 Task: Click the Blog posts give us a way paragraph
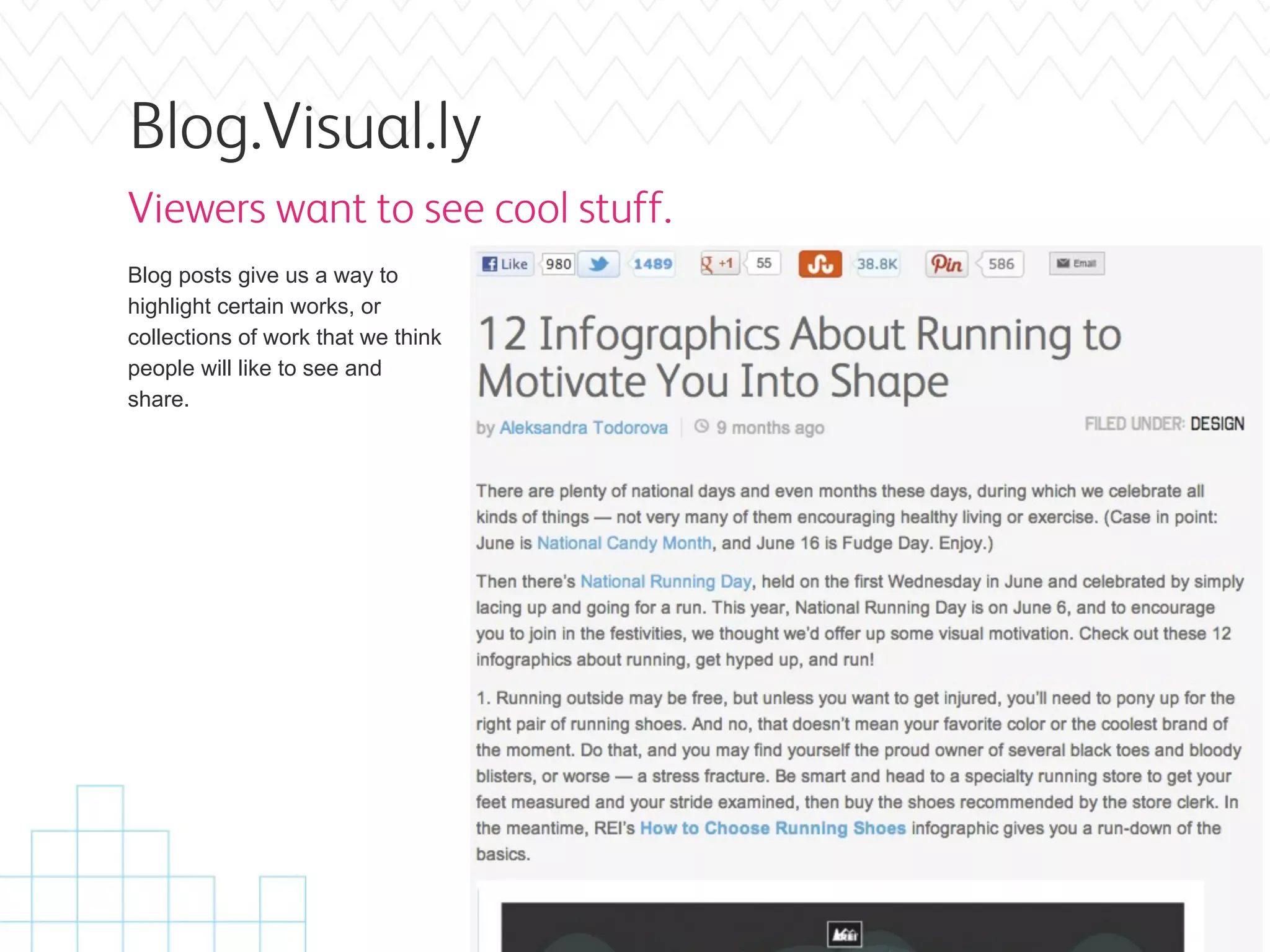(284, 337)
